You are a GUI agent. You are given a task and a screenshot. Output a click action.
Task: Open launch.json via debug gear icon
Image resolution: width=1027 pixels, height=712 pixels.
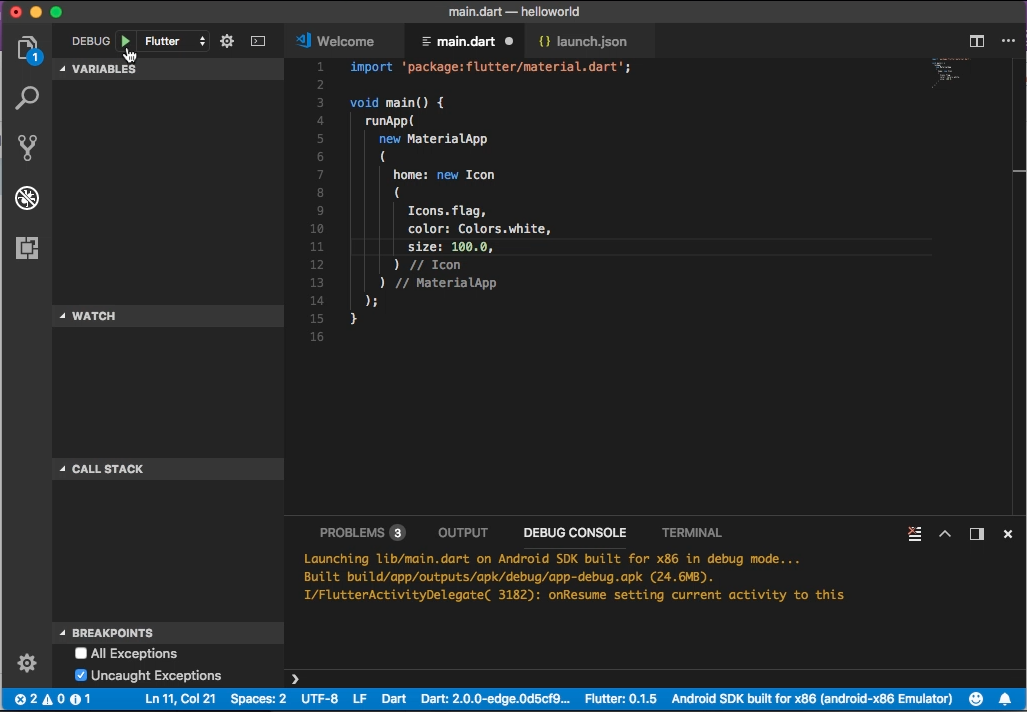pos(227,41)
